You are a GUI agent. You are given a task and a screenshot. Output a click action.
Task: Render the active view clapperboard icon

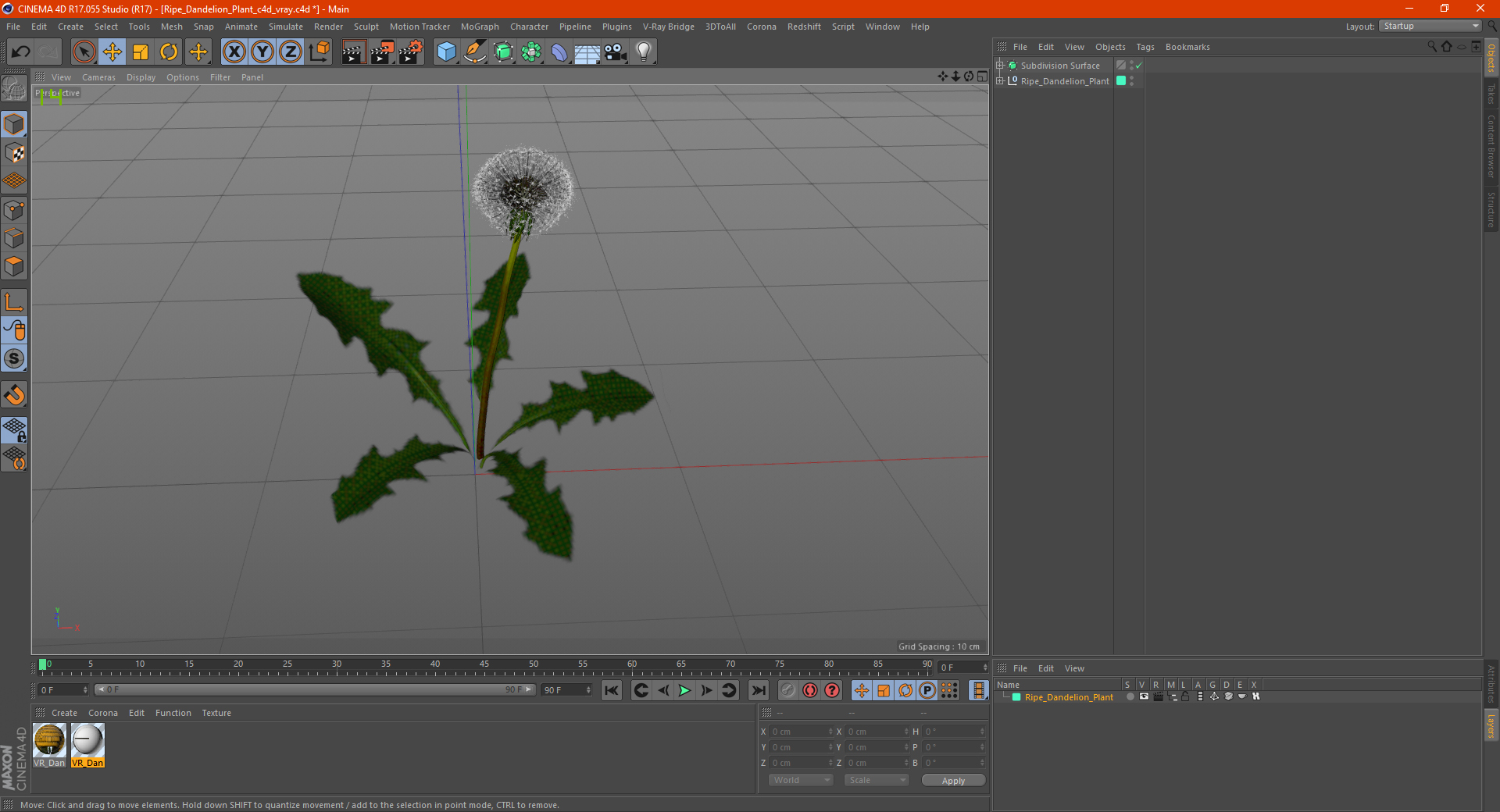tap(353, 52)
